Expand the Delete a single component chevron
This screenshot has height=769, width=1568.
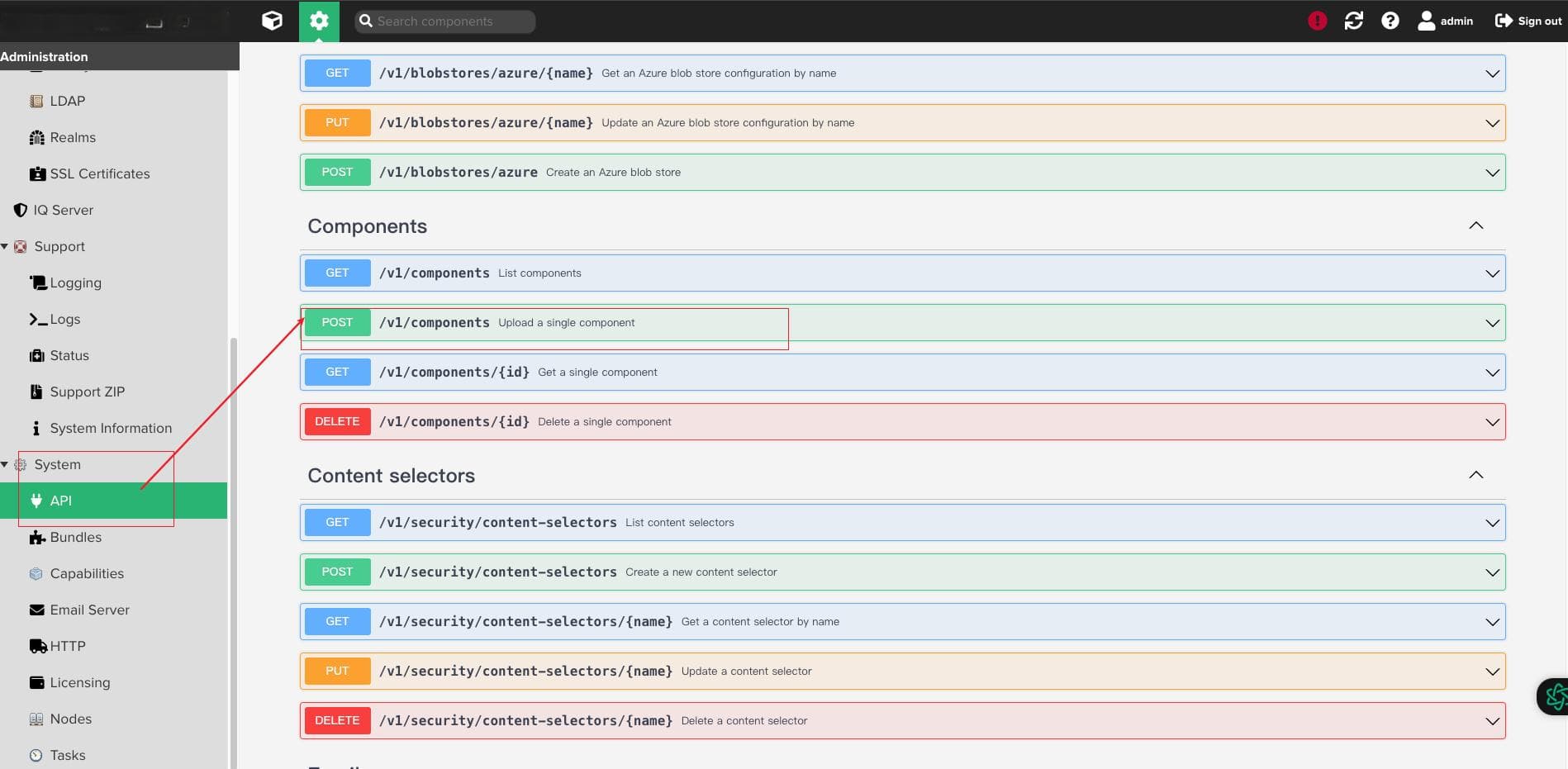(1492, 422)
